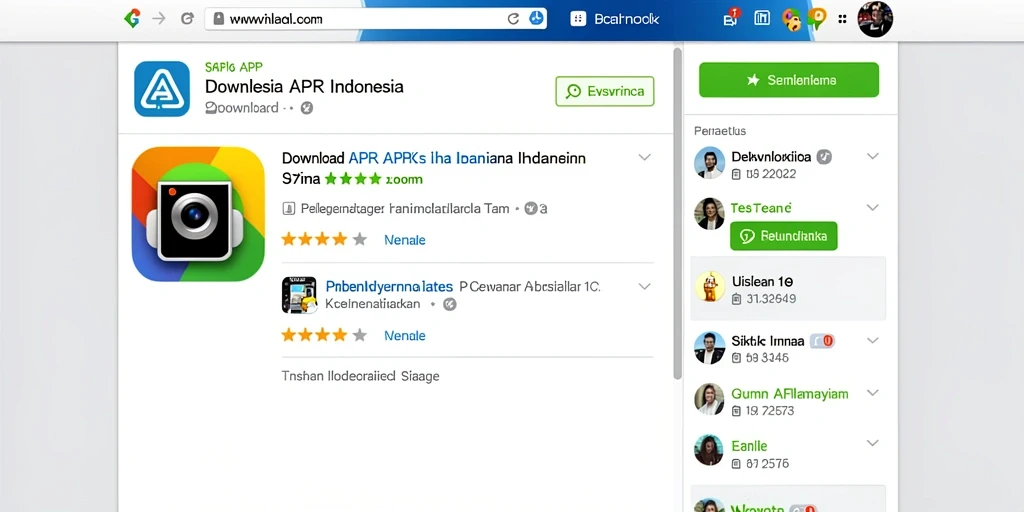This screenshot has height=512, width=1024.
Task: Click the SAPlo APP green label
Action: (x=234, y=67)
